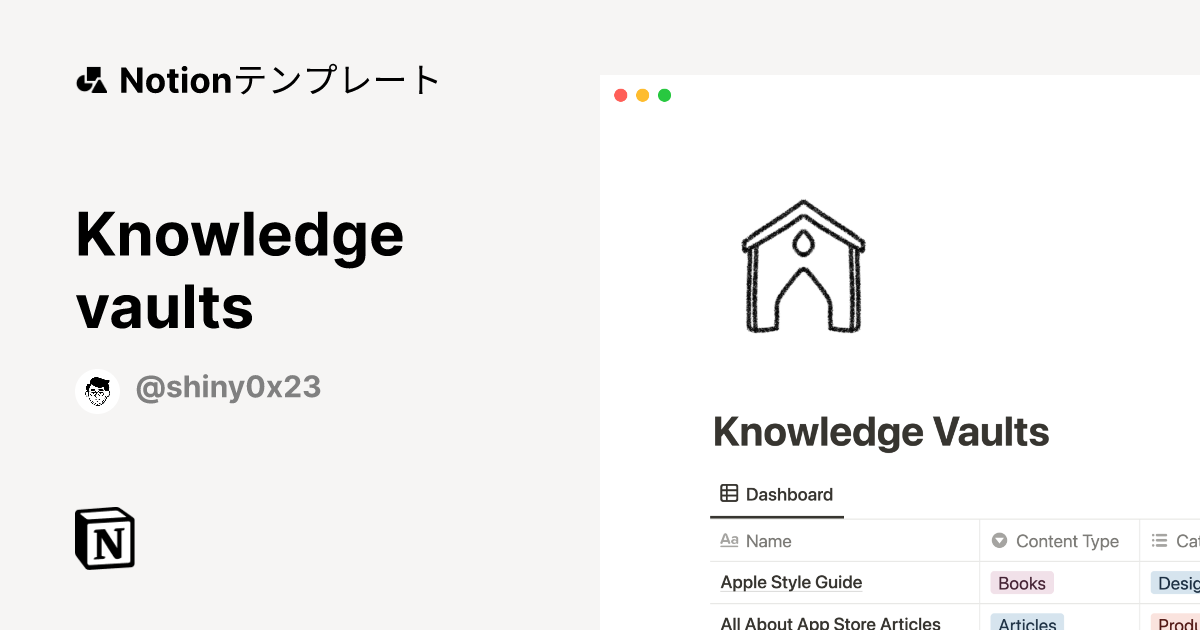Click the Design category tag

[1178, 582]
